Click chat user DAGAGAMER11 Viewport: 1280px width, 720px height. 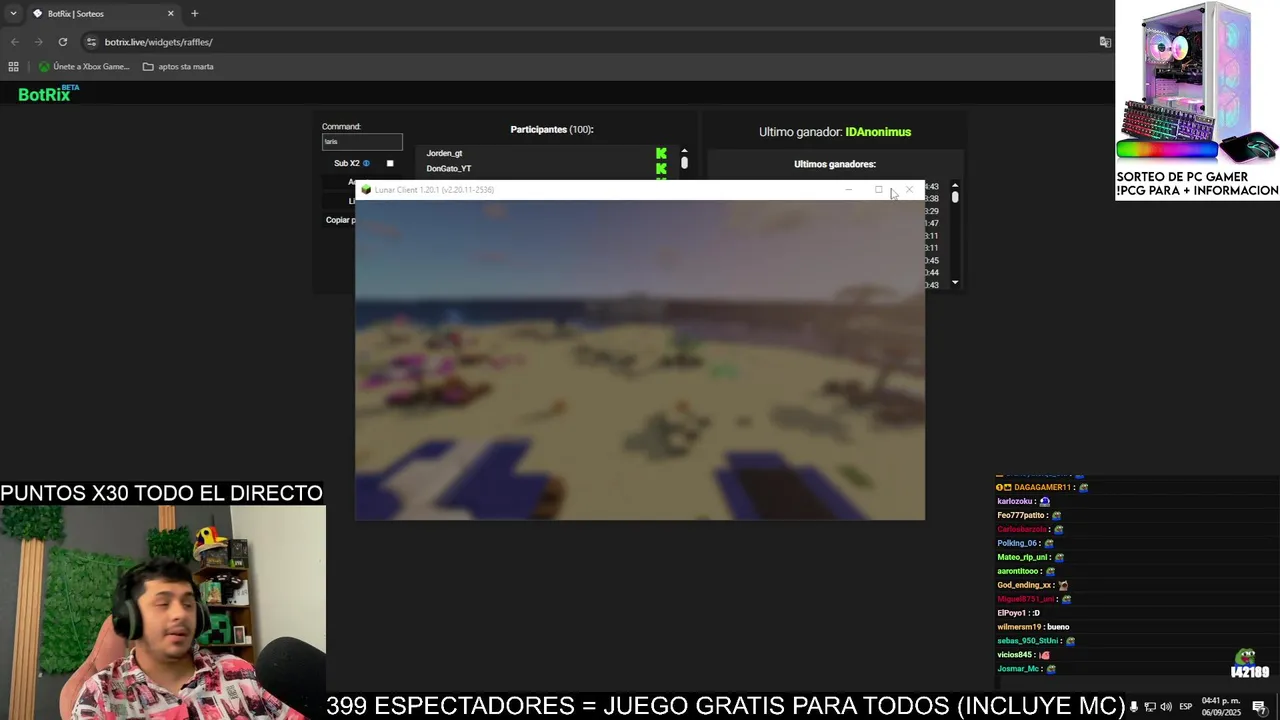pyautogui.click(x=1042, y=487)
